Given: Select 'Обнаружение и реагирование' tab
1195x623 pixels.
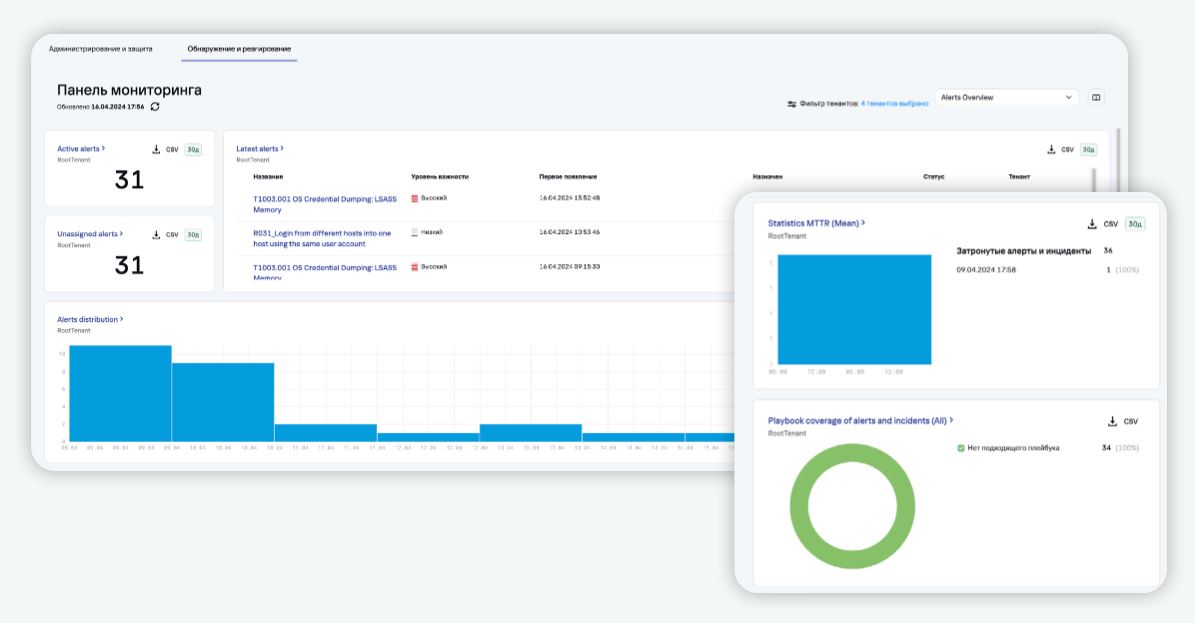Looking at the screenshot, I should click(239, 49).
